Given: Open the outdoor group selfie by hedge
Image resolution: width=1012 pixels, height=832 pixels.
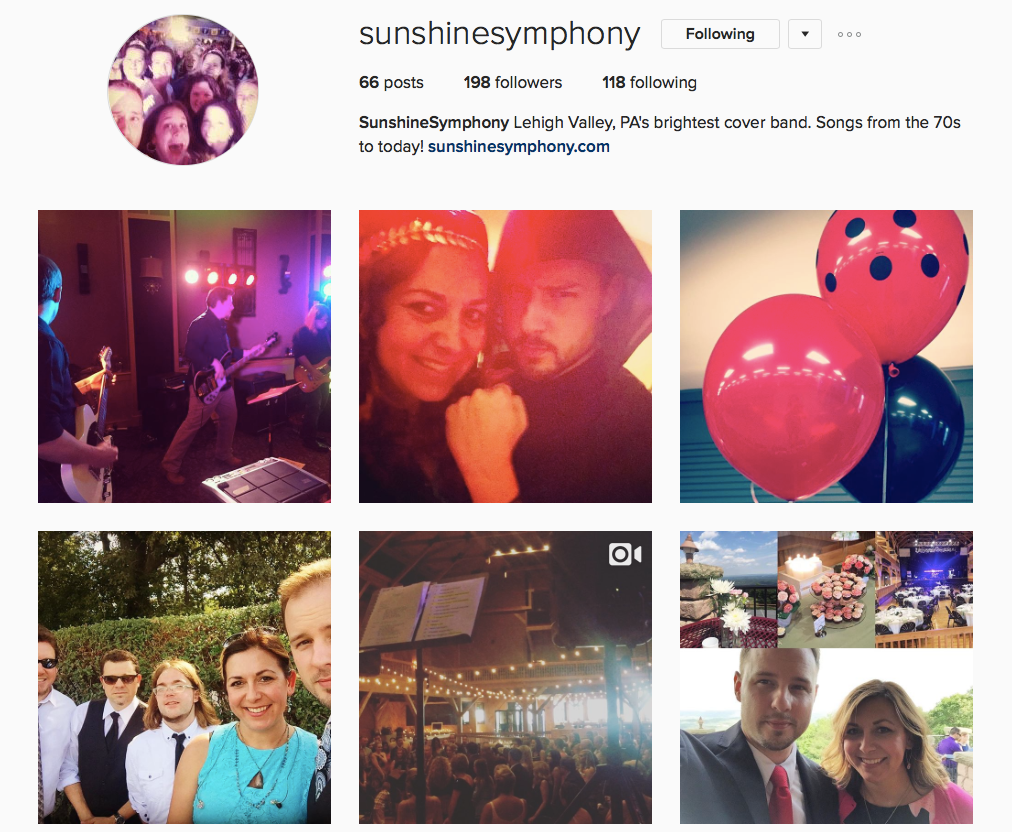Looking at the screenshot, I should [x=184, y=677].
